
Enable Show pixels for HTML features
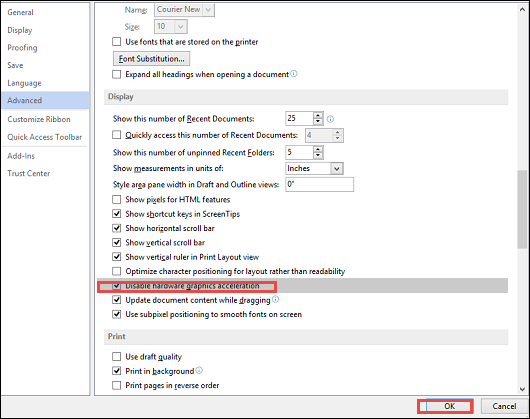point(117,199)
